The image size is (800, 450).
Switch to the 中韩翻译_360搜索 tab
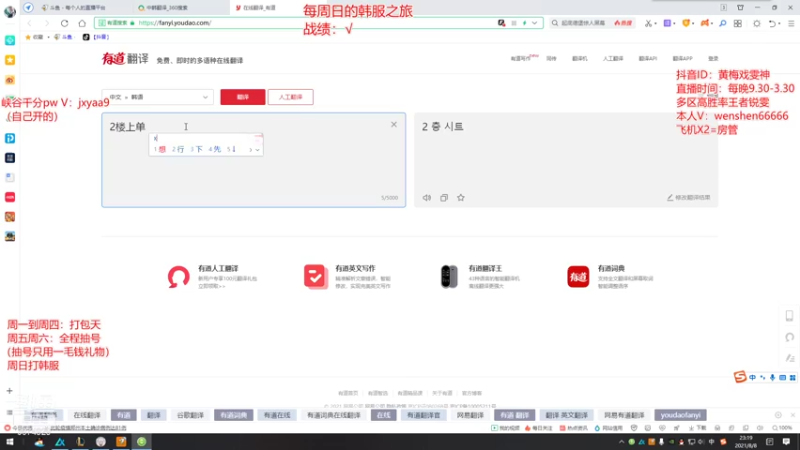click(168, 8)
